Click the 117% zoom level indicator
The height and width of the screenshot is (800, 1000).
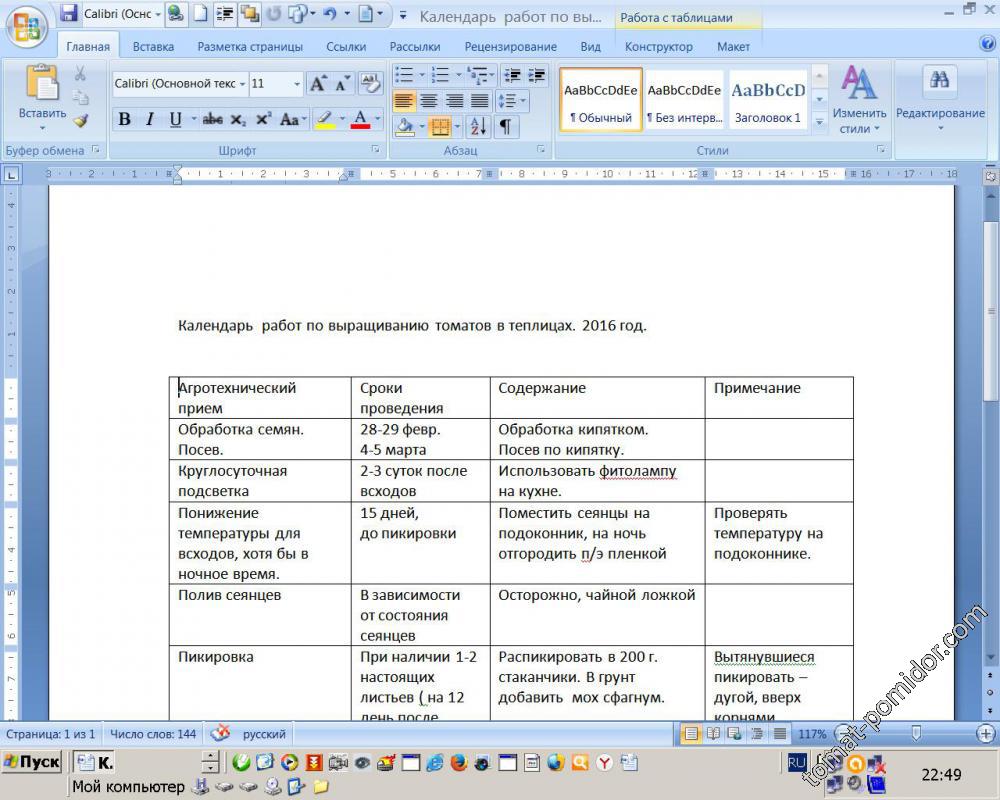[x=812, y=734]
